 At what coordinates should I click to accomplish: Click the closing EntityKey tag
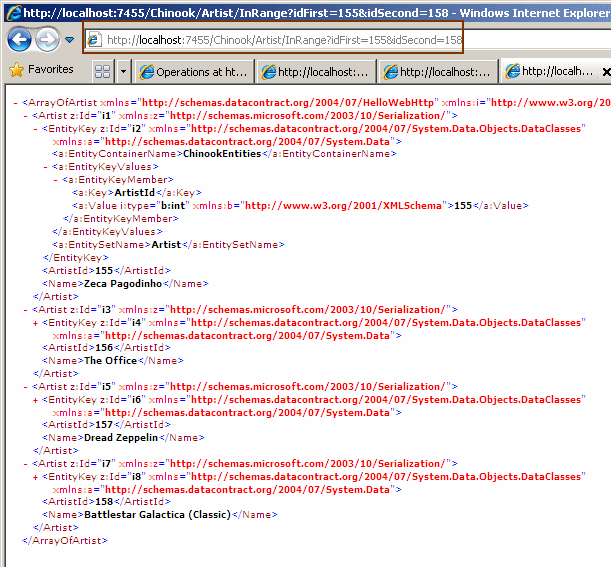76,258
